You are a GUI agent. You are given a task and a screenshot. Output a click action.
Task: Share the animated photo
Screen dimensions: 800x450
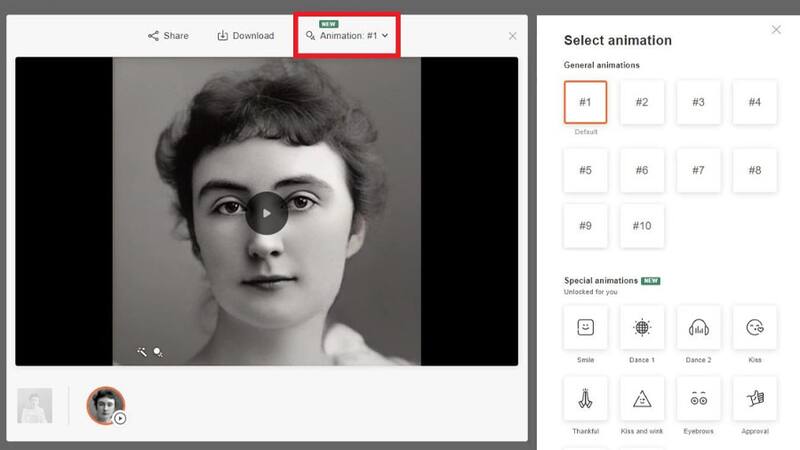pos(168,36)
